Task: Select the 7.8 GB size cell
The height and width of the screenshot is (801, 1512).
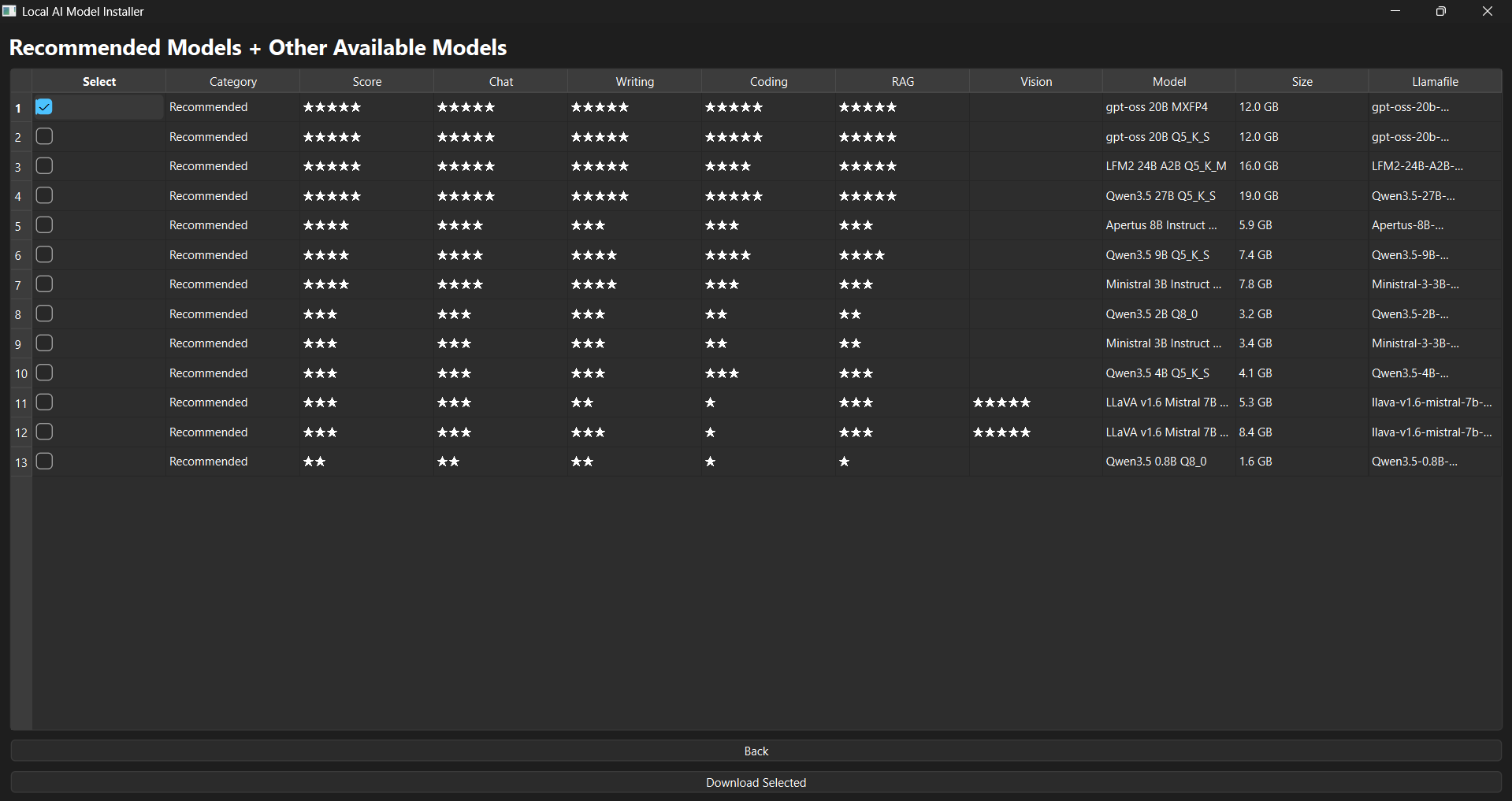Action: click(1302, 284)
